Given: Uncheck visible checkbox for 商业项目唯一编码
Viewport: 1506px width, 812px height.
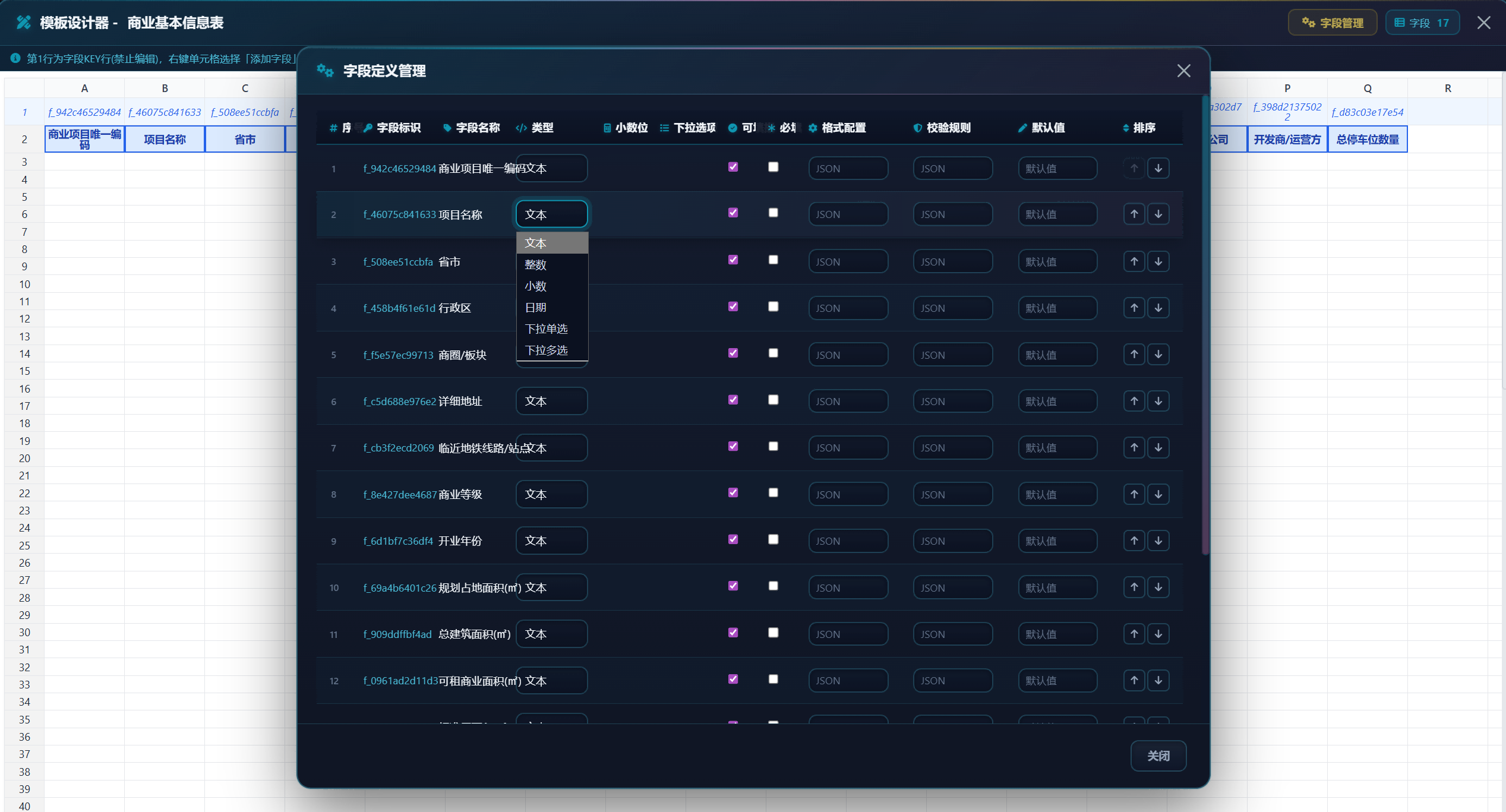Looking at the screenshot, I should pyautogui.click(x=733, y=167).
